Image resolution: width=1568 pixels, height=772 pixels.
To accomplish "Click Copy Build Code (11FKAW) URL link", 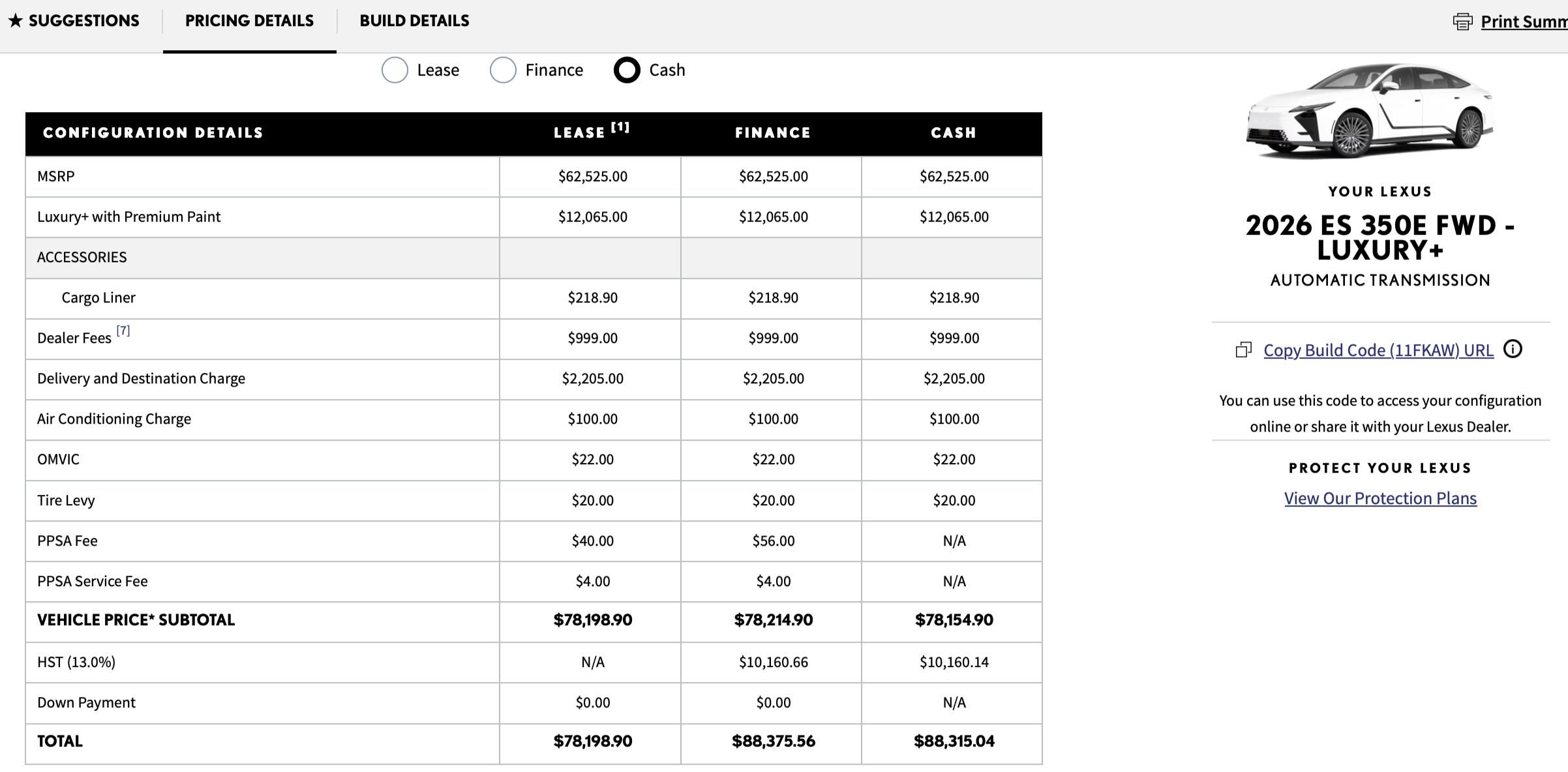I will pyautogui.click(x=1378, y=350).
